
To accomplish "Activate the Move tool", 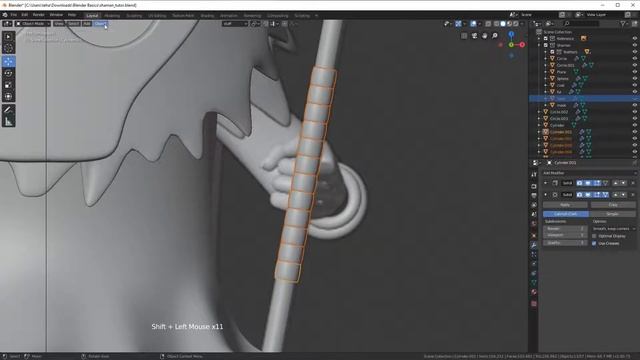I will (8, 62).
